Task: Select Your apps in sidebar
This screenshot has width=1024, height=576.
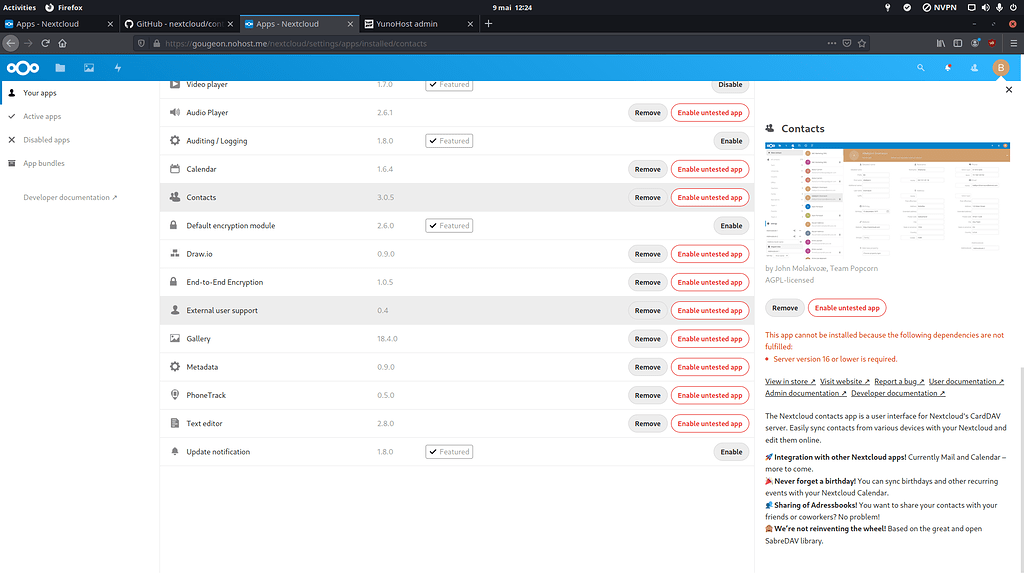Action: pos(40,93)
